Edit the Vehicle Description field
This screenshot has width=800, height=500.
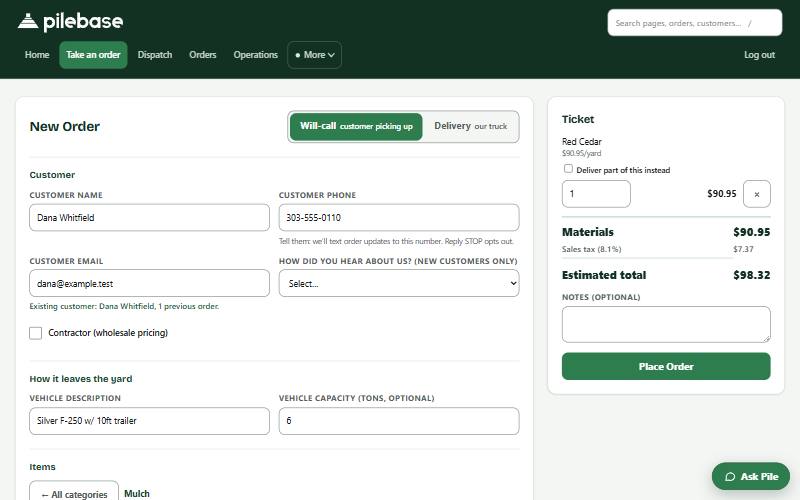[149, 421]
